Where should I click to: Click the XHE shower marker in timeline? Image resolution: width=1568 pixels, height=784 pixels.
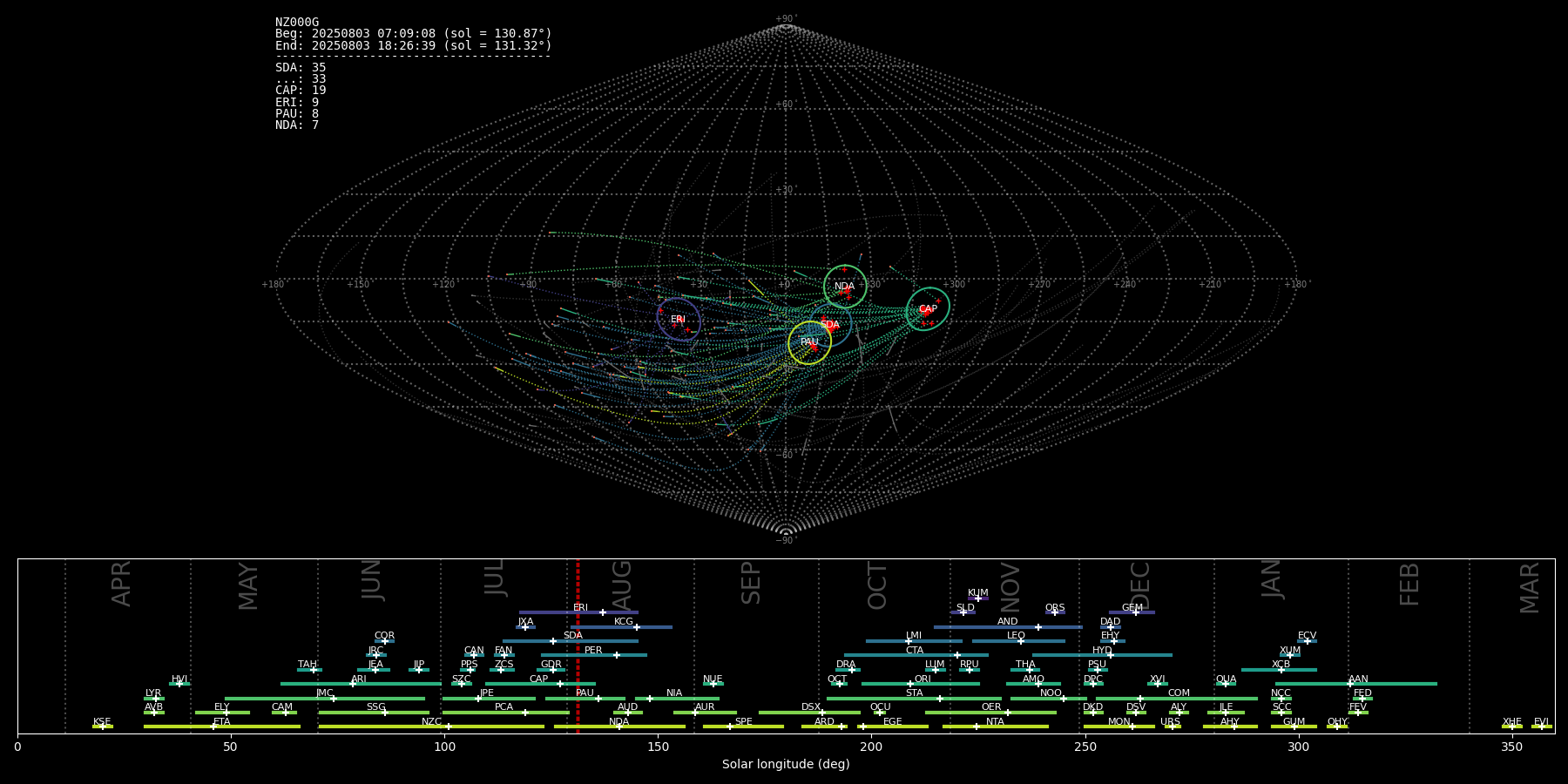click(x=1511, y=727)
